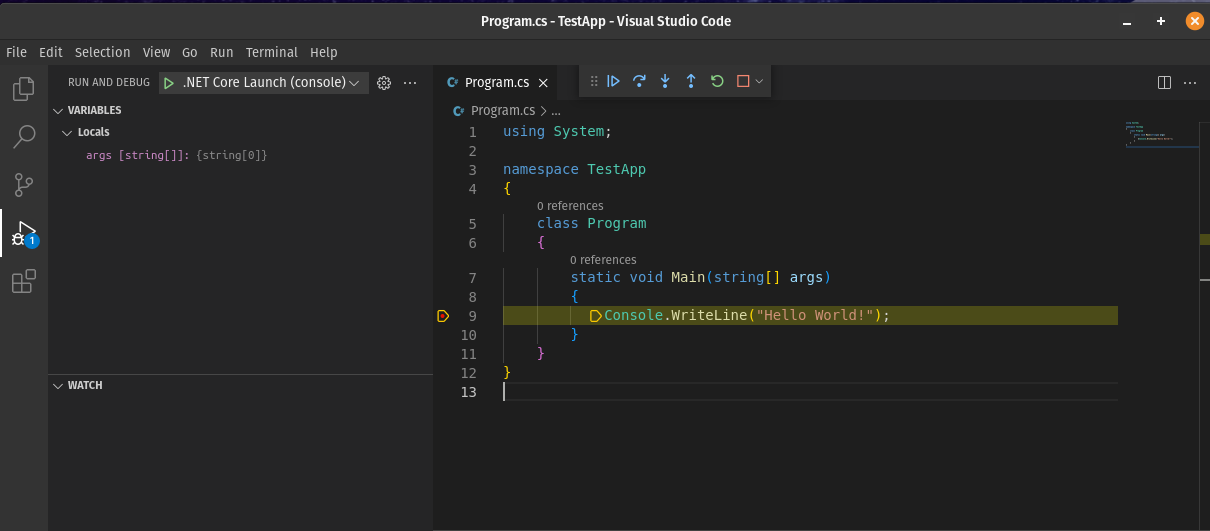Open editor more actions ellipsis
Screen dimensions: 1210x531
click(x=1190, y=82)
